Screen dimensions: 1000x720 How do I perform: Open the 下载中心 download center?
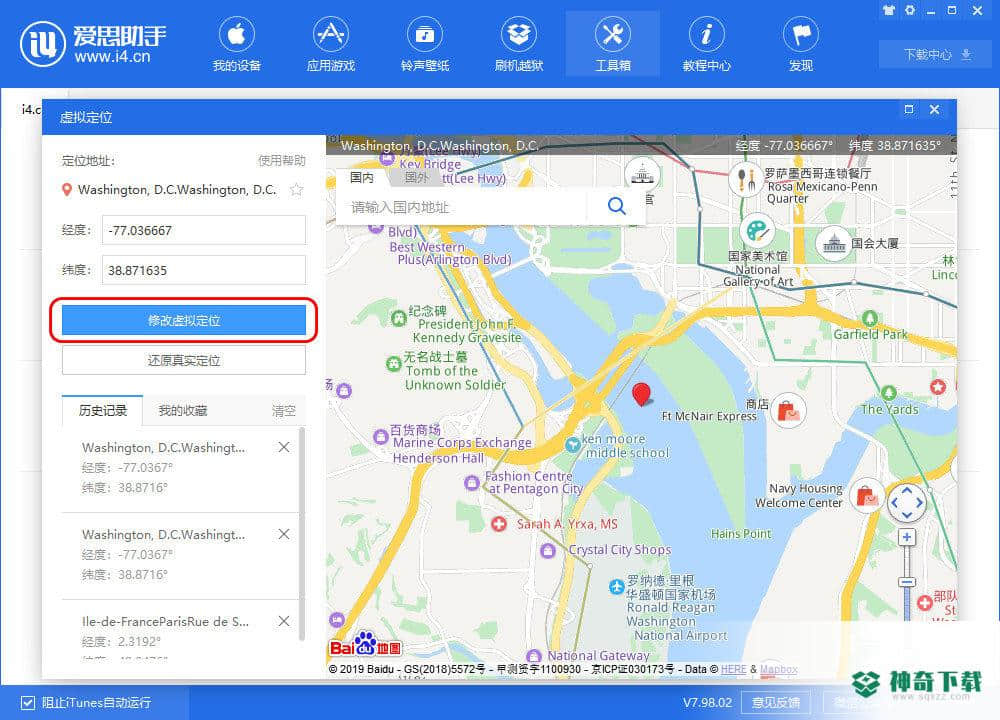tap(936, 54)
